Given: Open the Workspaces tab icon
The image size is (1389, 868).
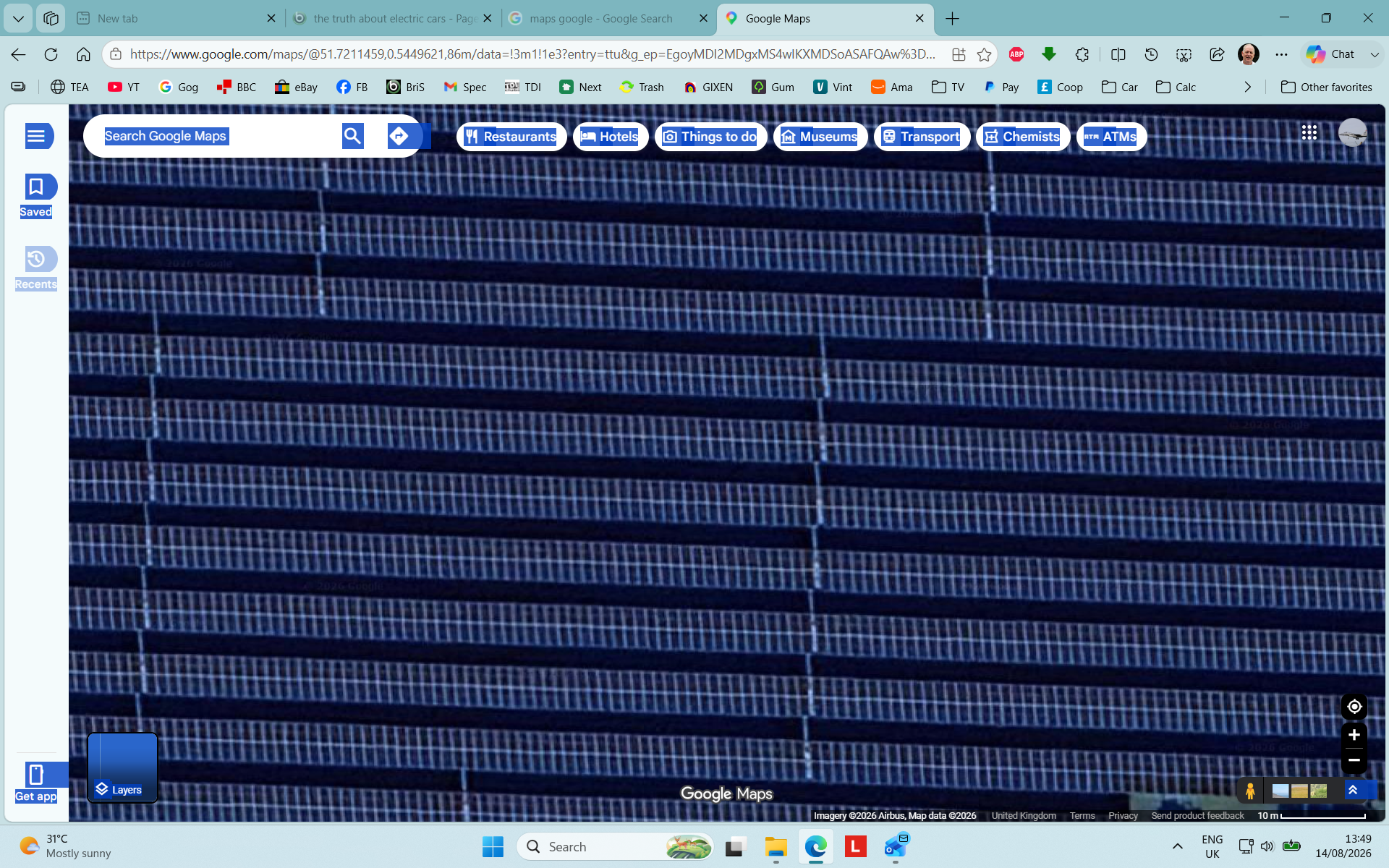Looking at the screenshot, I should pyautogui.click(x=51, y=18).
